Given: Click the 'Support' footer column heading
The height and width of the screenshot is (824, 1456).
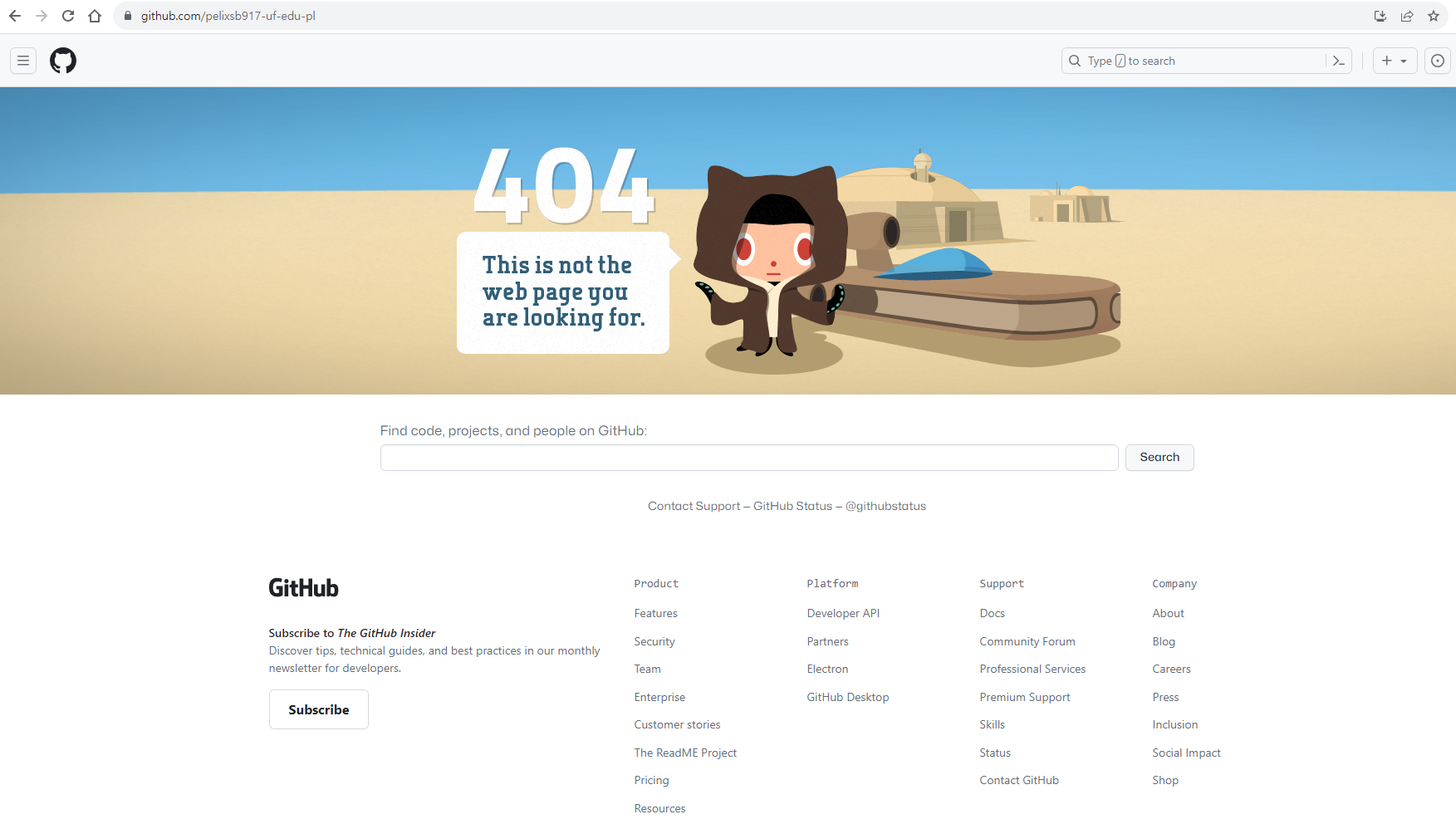Looking at the screenshot, I should (1002, 584).
